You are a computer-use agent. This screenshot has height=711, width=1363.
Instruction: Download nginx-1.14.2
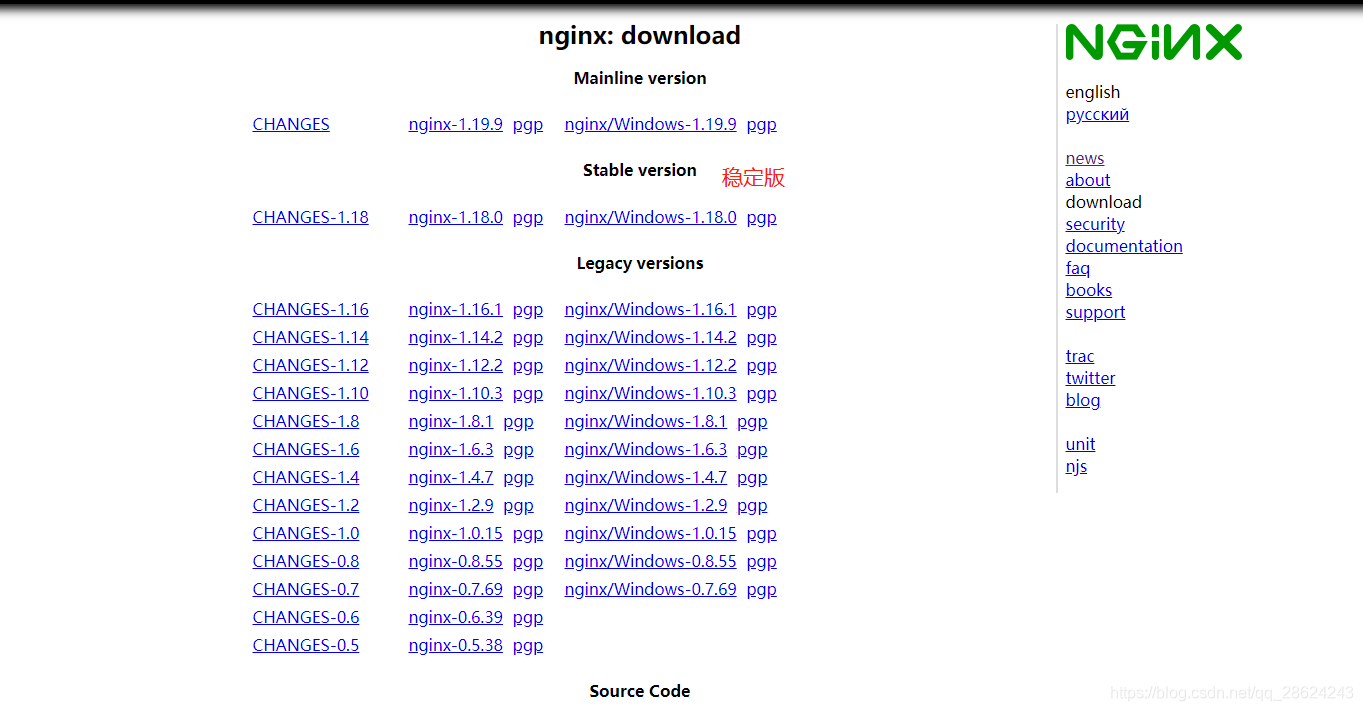(455, 337)
